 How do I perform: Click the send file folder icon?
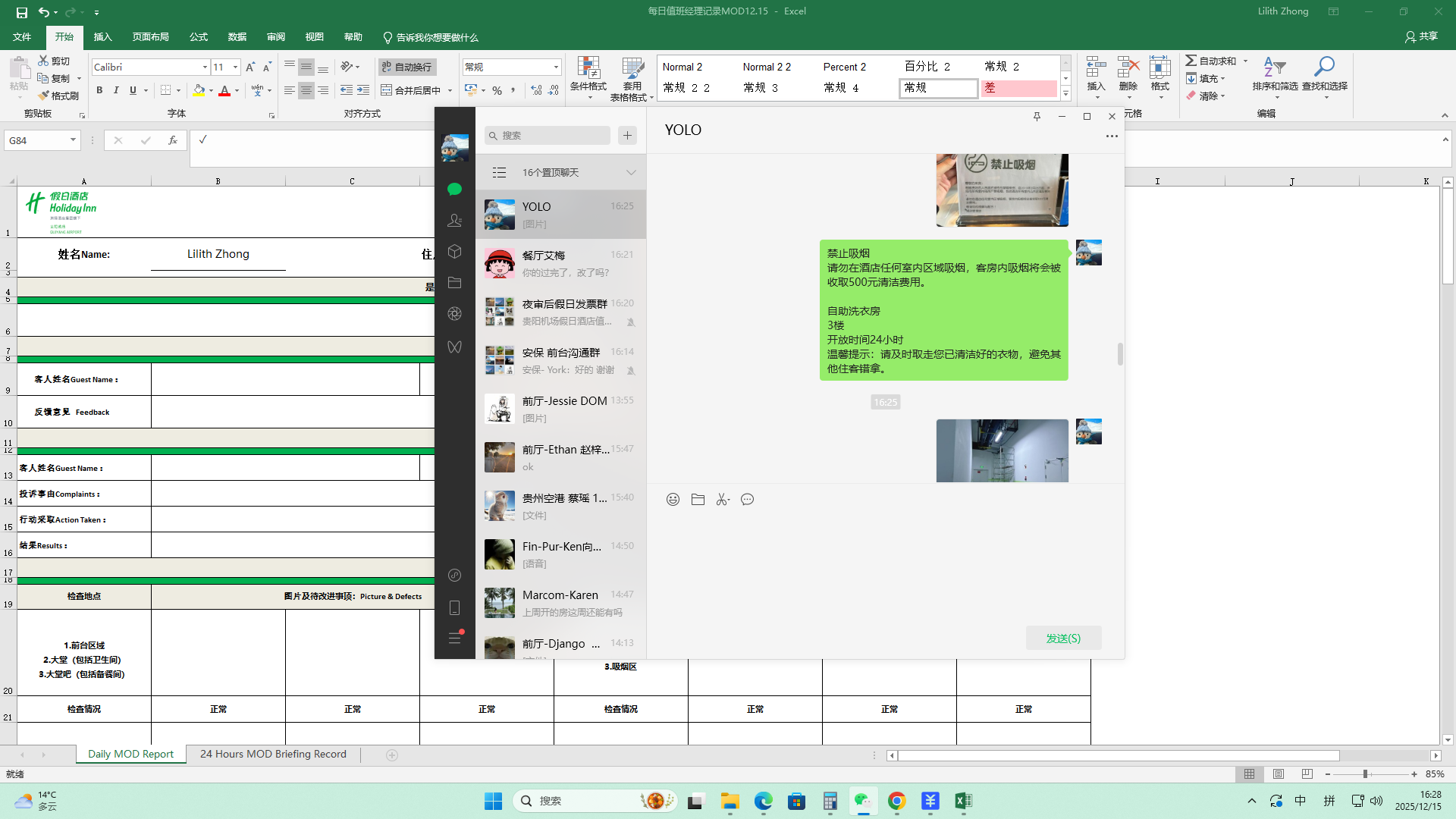point(698,500)
